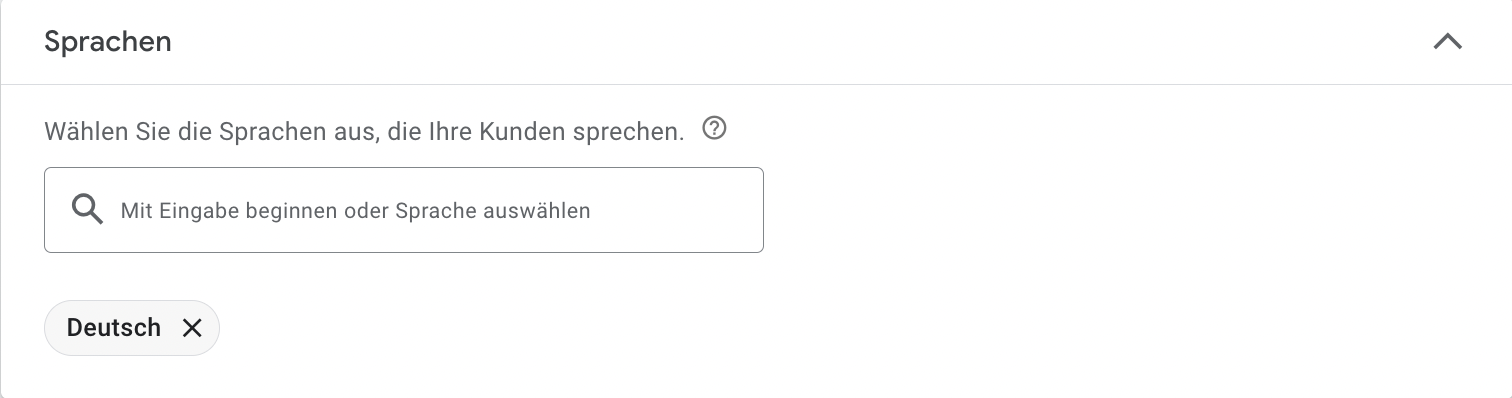Select the Deutsch chip label
Screen dimensions: 1512x398
114,328
